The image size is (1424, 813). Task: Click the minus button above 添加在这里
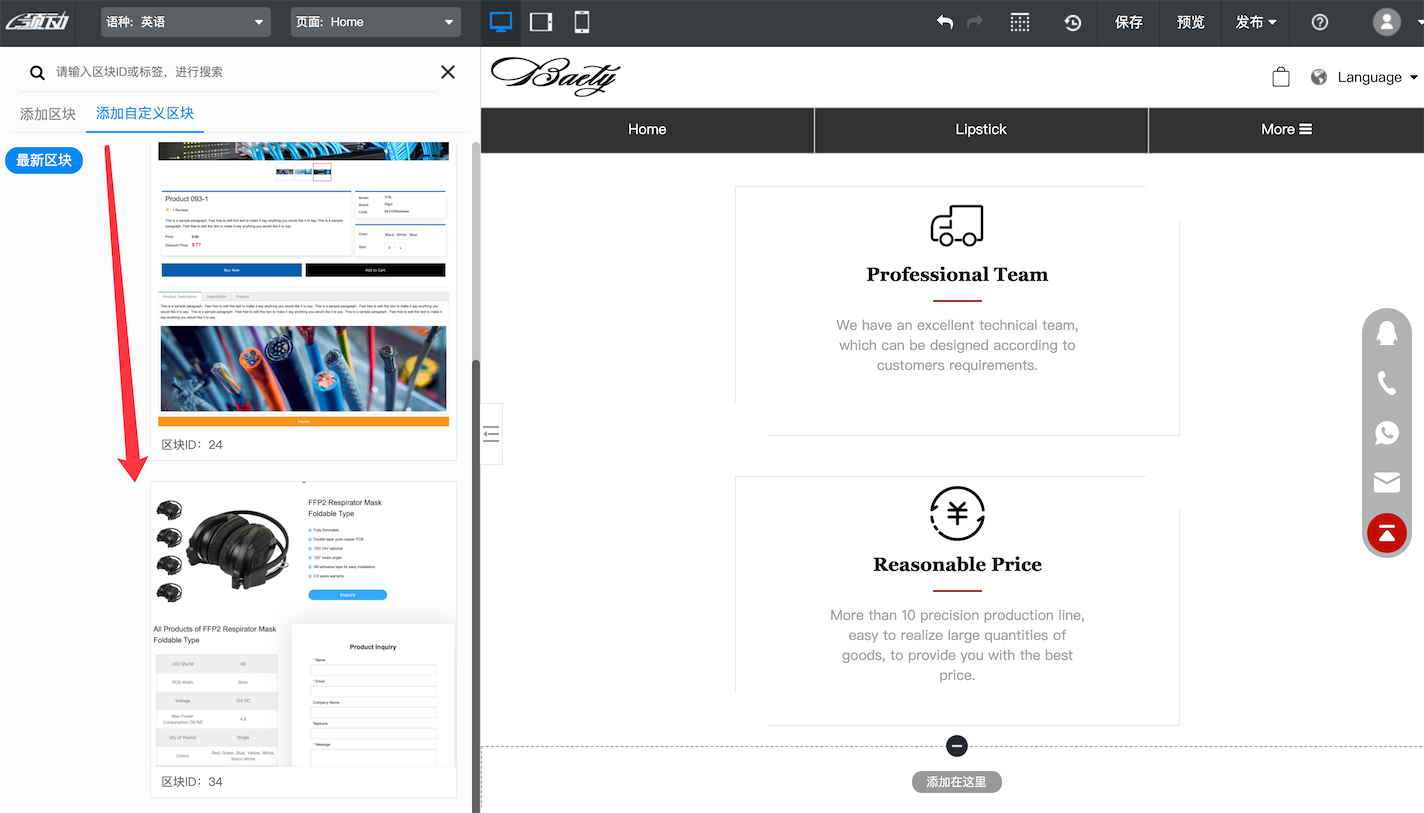pos(957,746)
